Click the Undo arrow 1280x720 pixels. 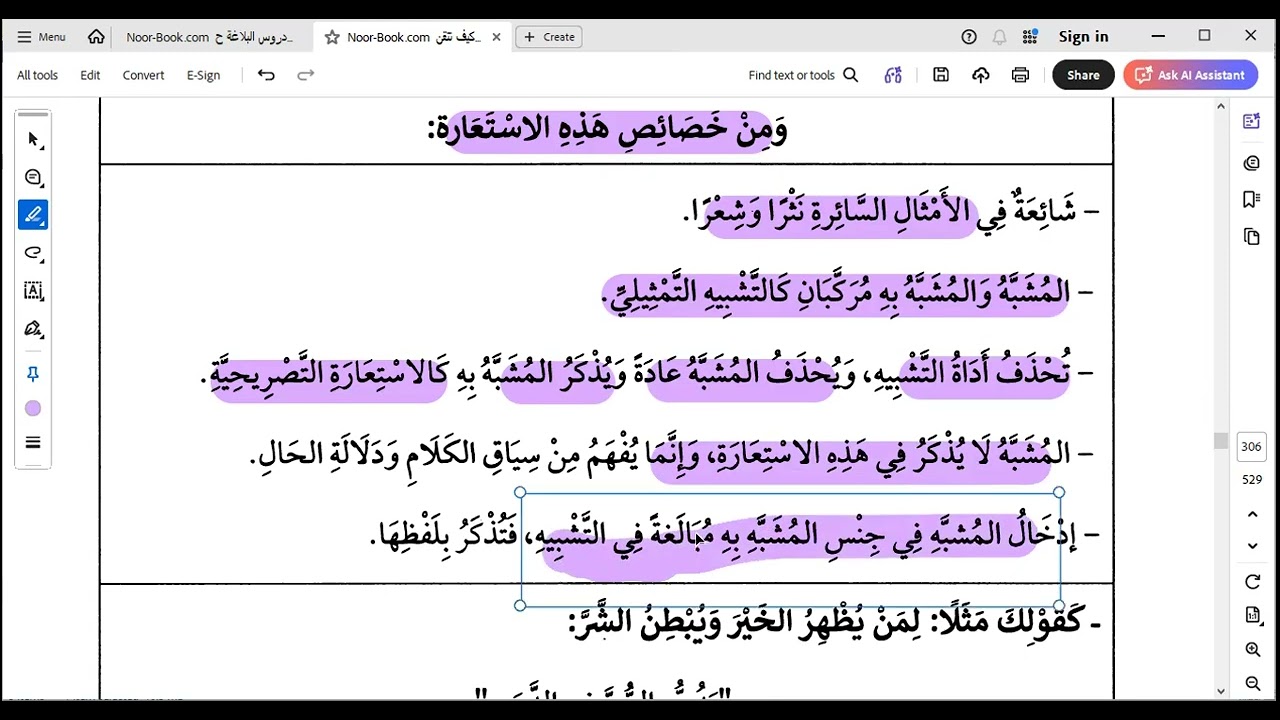(266, 75)
